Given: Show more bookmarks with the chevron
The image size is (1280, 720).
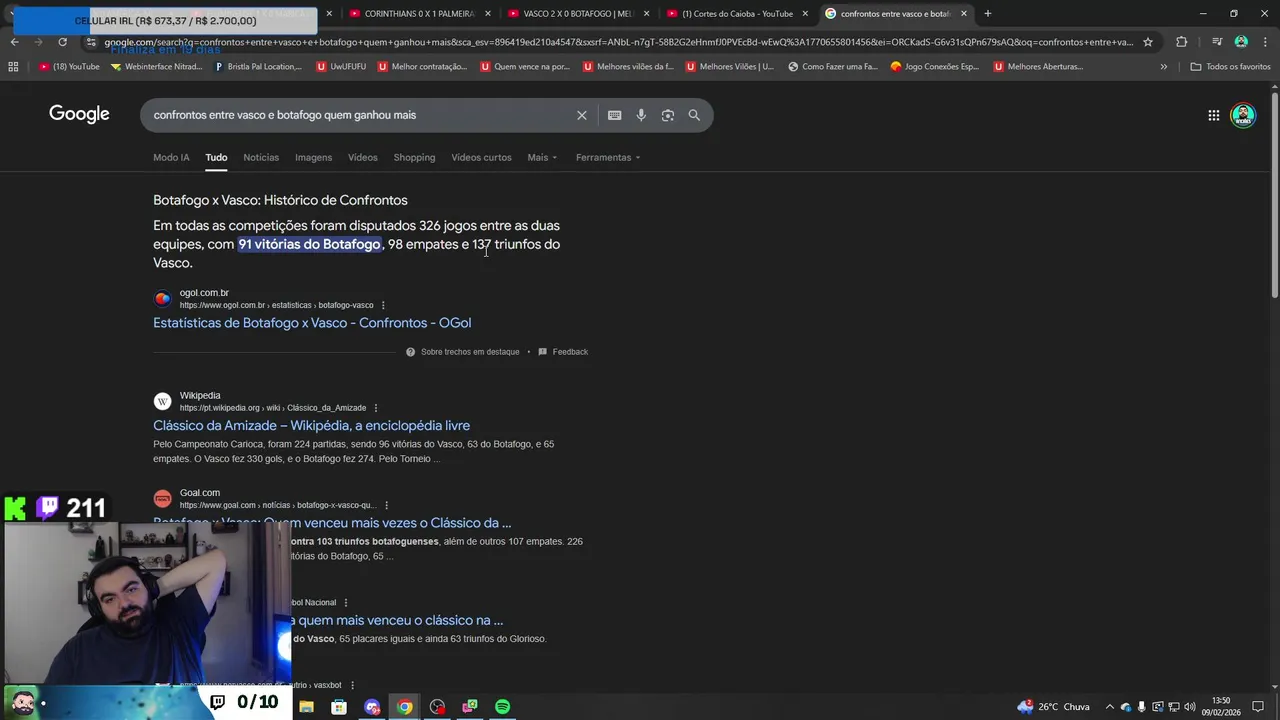Looking at the screenshot, I should pyautogui.click(x=1163, y=66).
